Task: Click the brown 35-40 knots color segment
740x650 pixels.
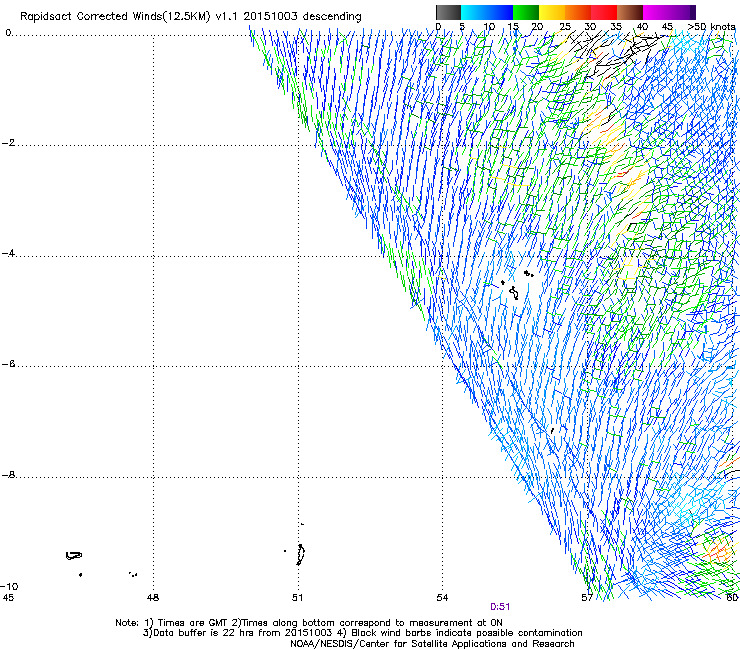Action: click(x=630, y=12)
